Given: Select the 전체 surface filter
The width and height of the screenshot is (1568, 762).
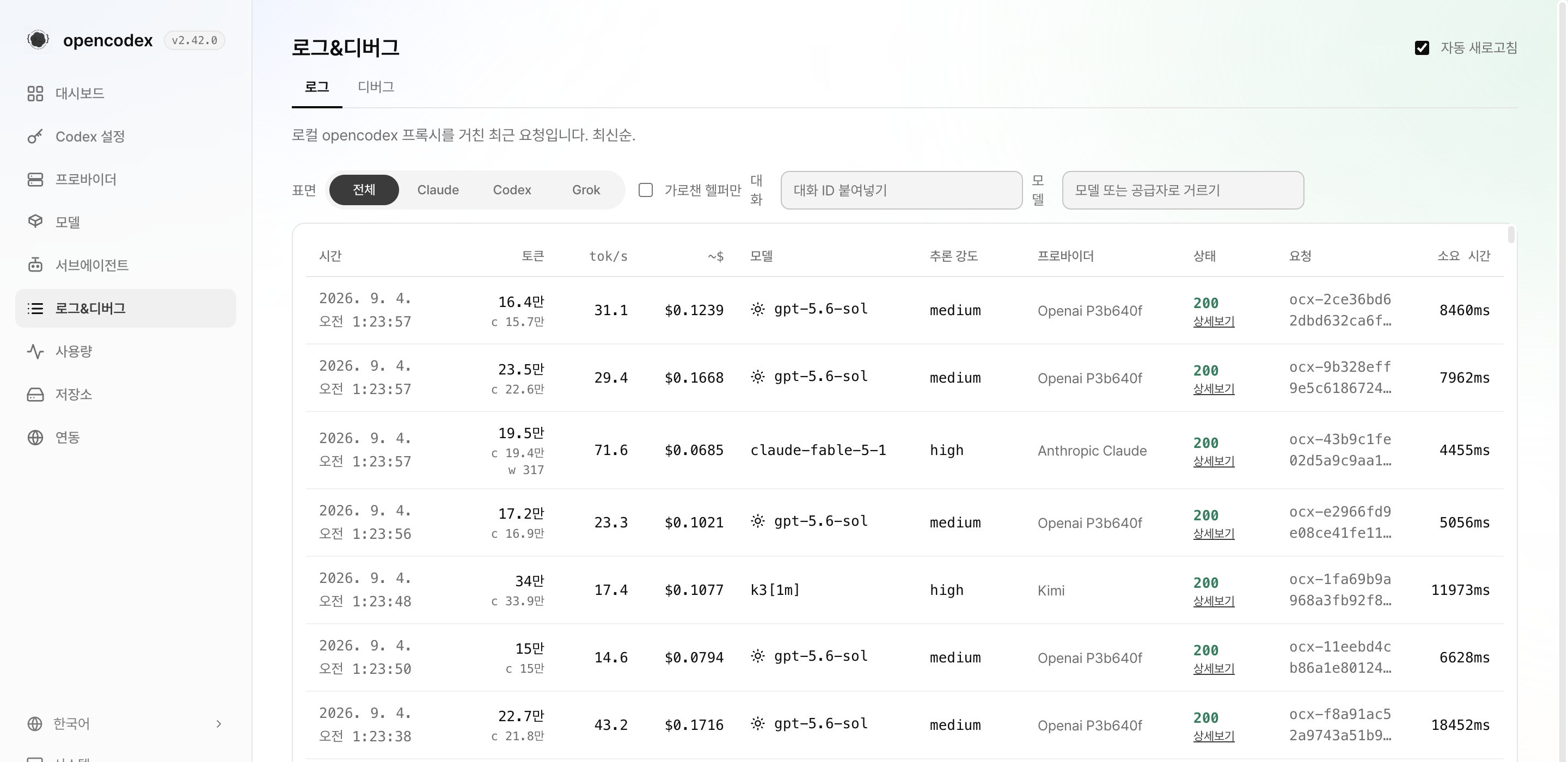Looking at the screenshot, I should (364, 190).
